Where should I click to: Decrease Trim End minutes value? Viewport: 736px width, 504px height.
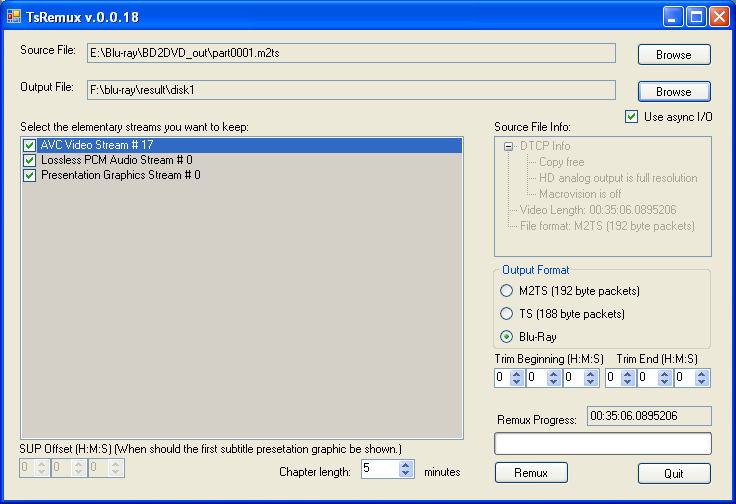point(665,382)
